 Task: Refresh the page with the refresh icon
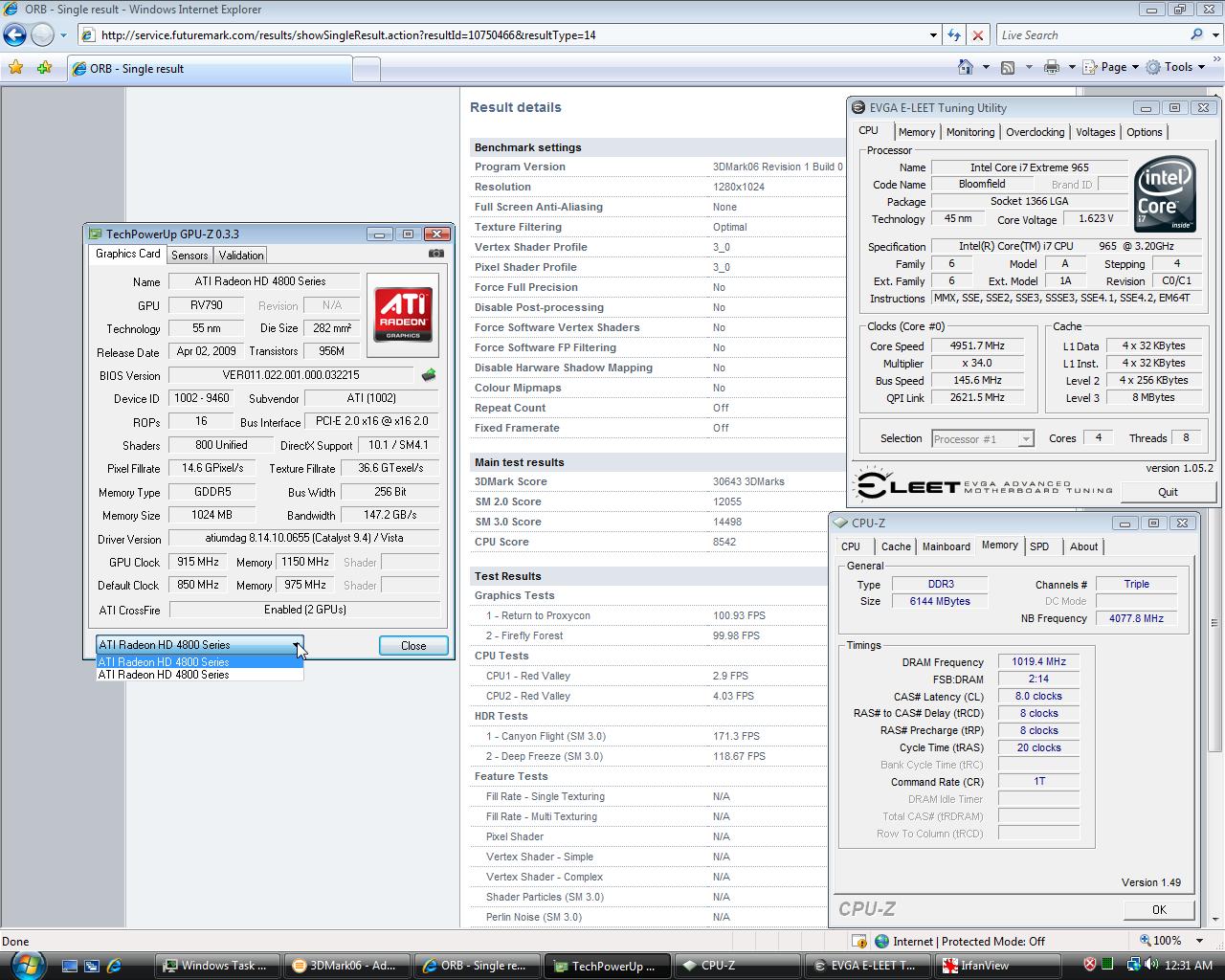point(954,35)
